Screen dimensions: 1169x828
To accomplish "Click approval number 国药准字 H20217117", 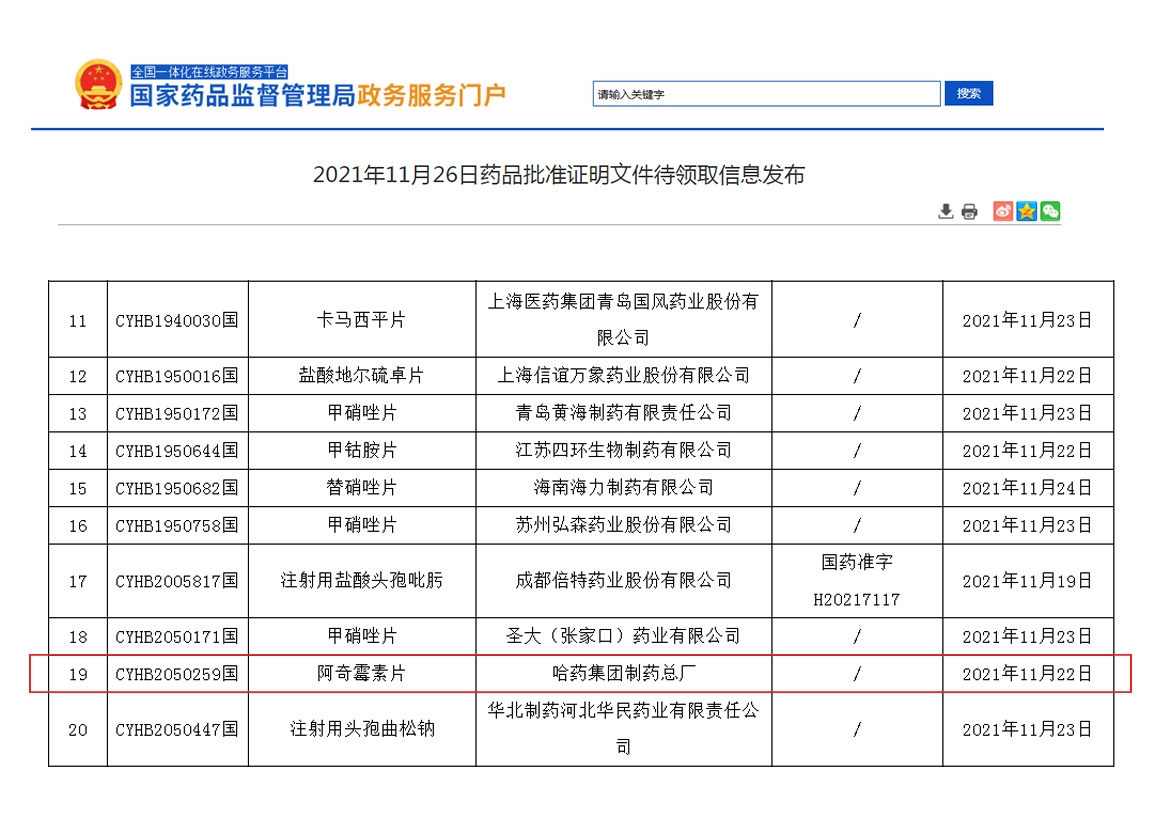I will tap(857, 580).
